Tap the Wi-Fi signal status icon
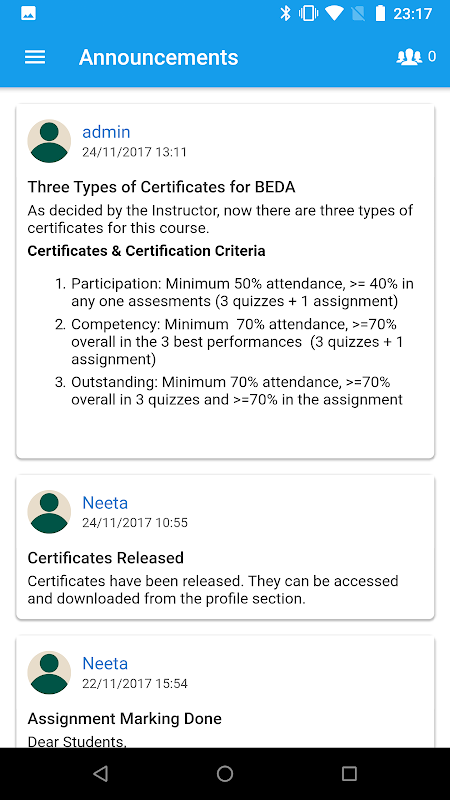Screen dimensions: 450x800 (x=334, y=14)
